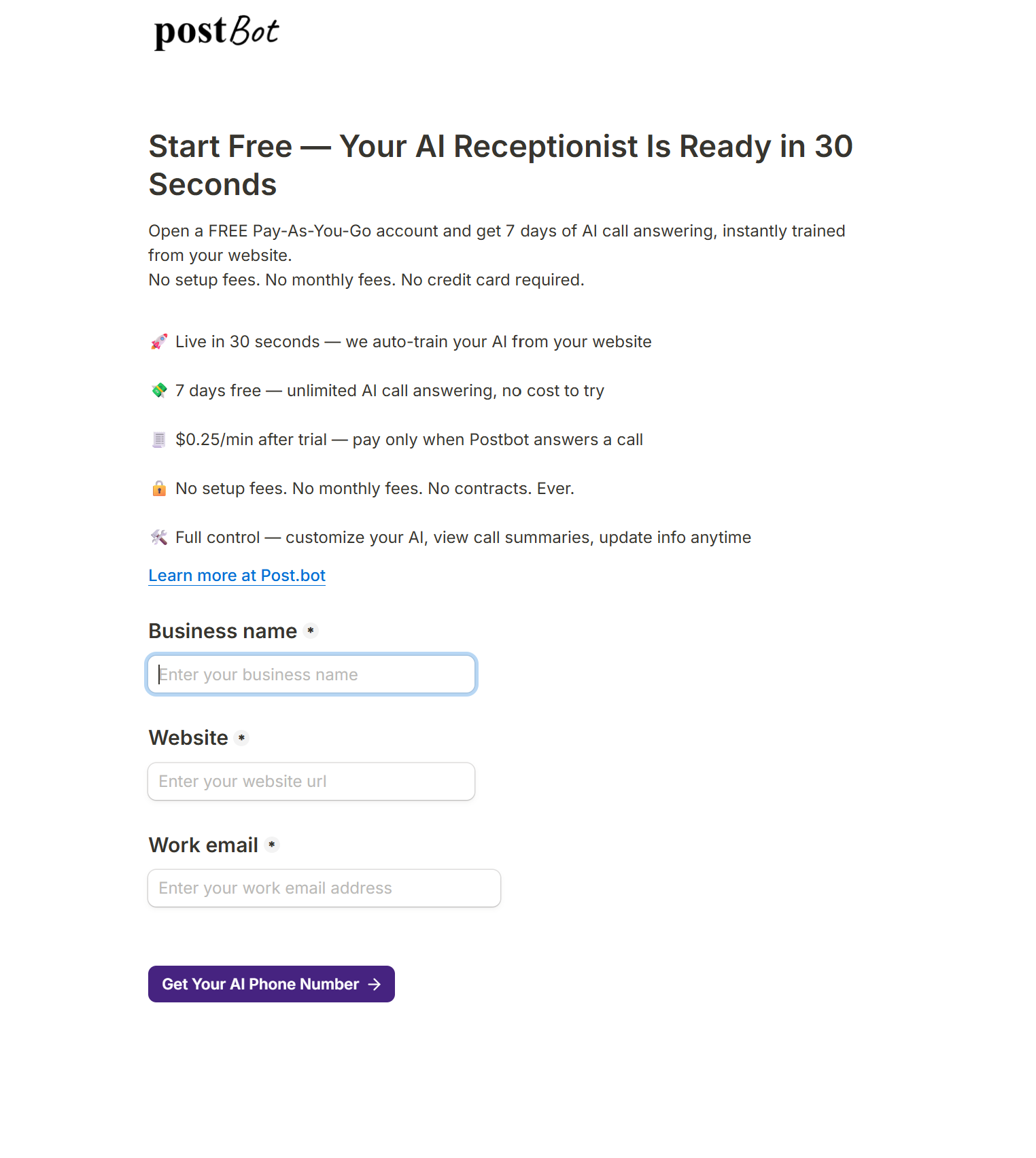Click into the website URL field
This screenshot has width=1036, height=1158.
coord(311,782)
